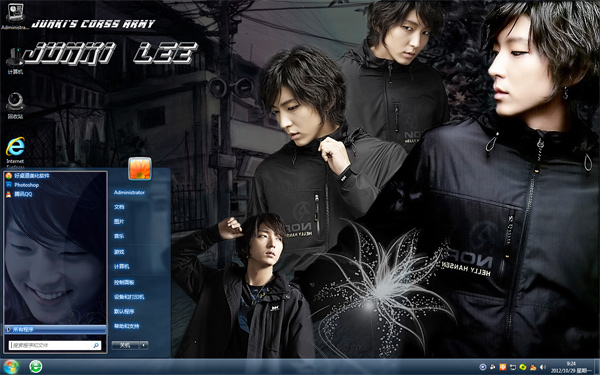Open 图片 in Start menu
Screen dimensions: 600x375
pyautogui.click(x=119, y=222)
